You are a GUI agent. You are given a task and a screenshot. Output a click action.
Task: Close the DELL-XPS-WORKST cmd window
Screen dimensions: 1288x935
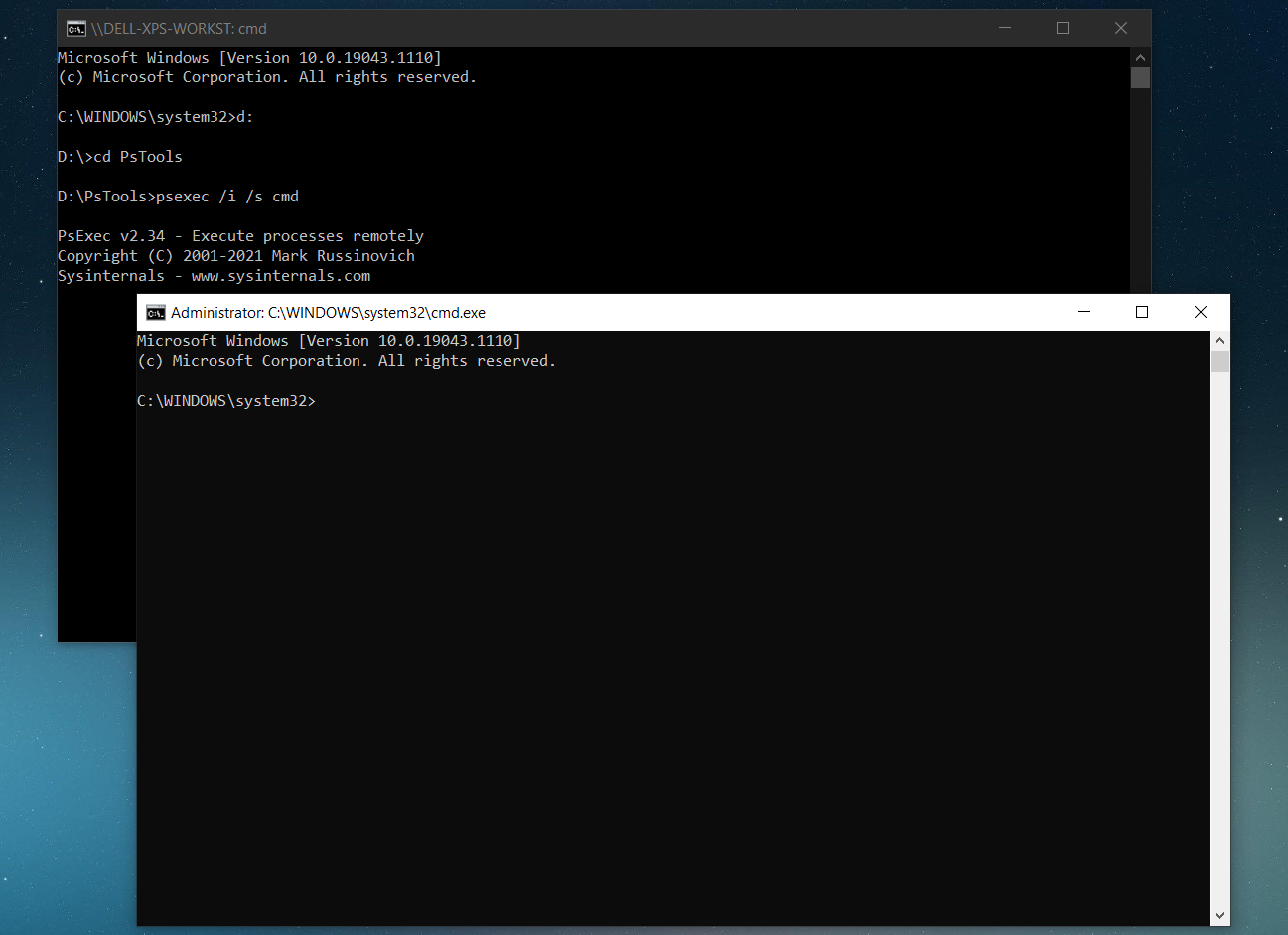(x=1121, y=28)
